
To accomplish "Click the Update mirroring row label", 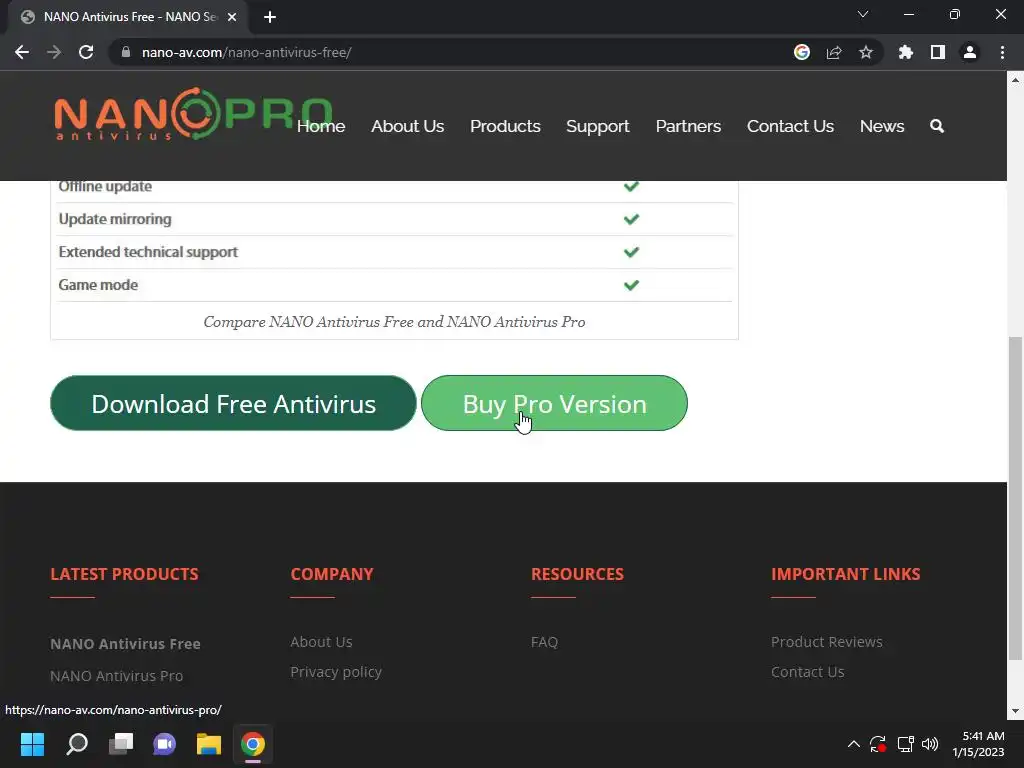I will [x=115, y=219].
